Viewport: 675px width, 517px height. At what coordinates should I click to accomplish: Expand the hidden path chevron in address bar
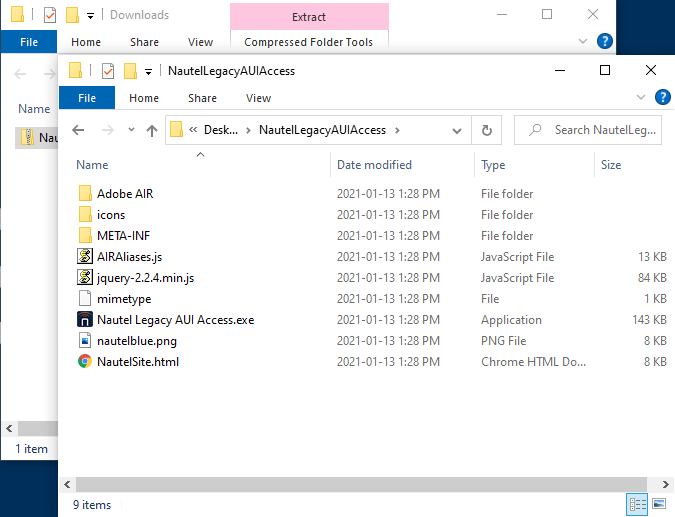click(x=193, y=130)
